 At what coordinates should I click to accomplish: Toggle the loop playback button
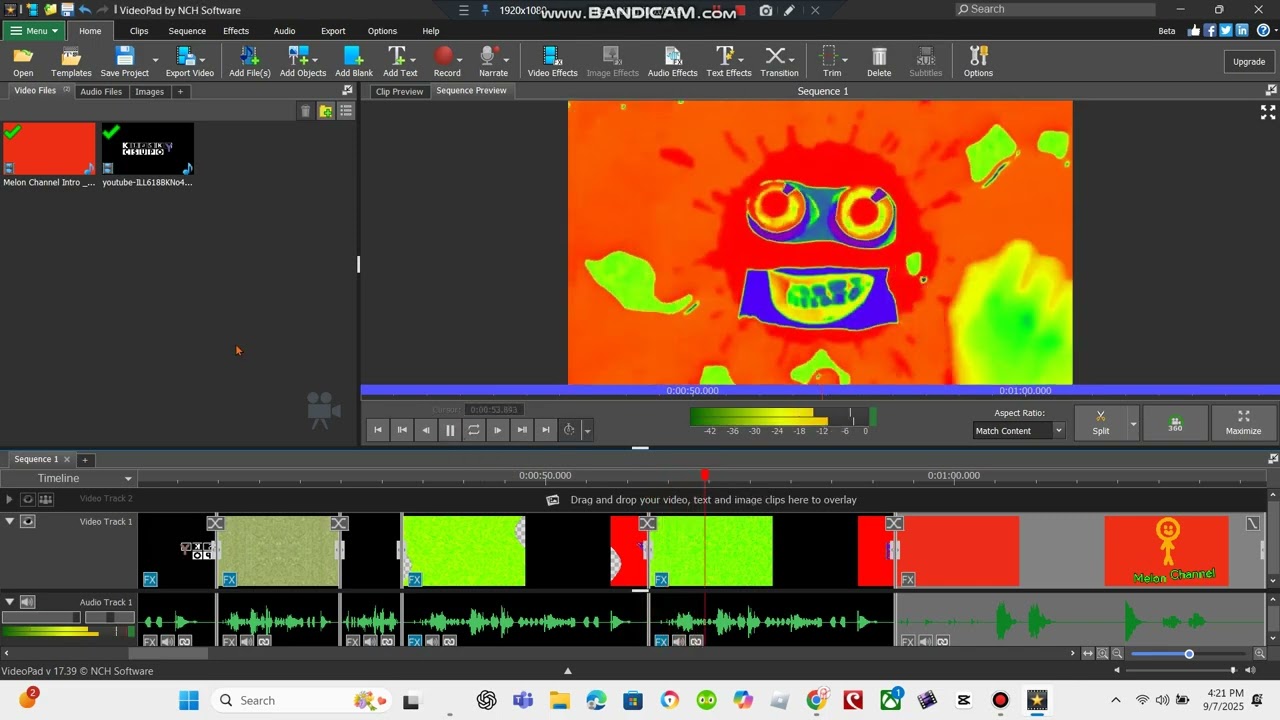click(x=473, y=430)
